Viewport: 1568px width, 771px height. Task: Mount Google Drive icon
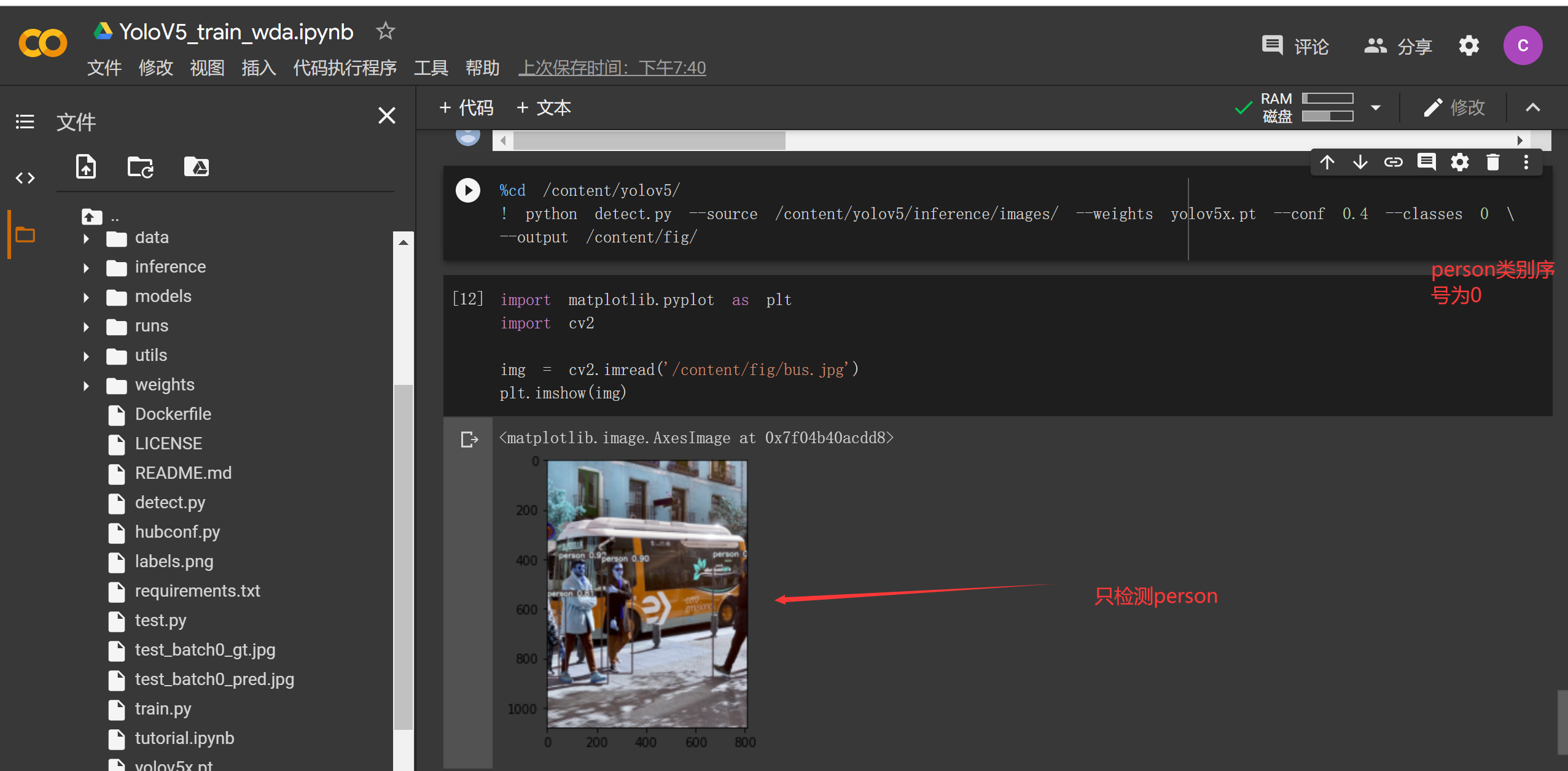coord(197,167)
